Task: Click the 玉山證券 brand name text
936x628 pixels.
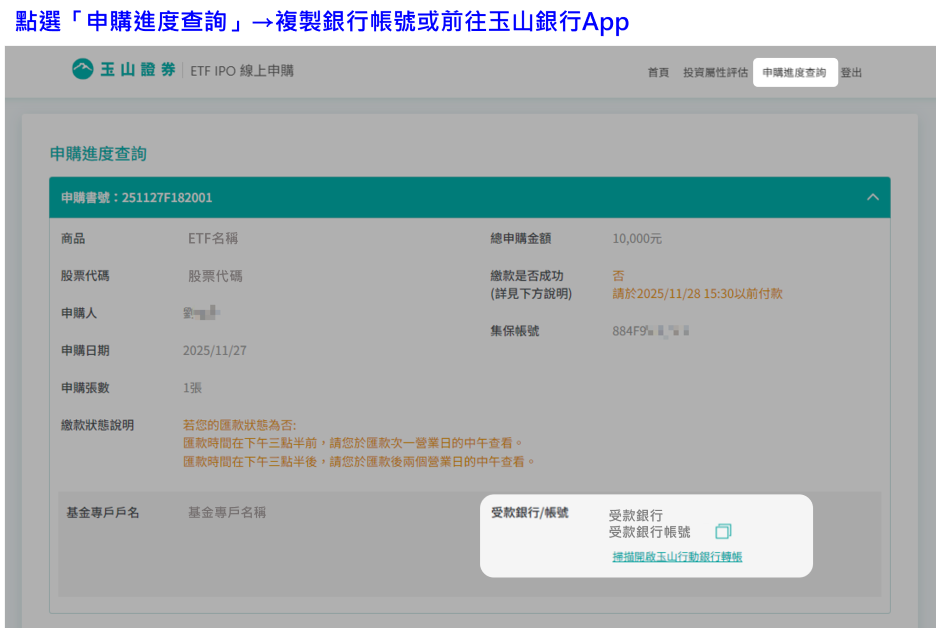Action: [137, 70]
